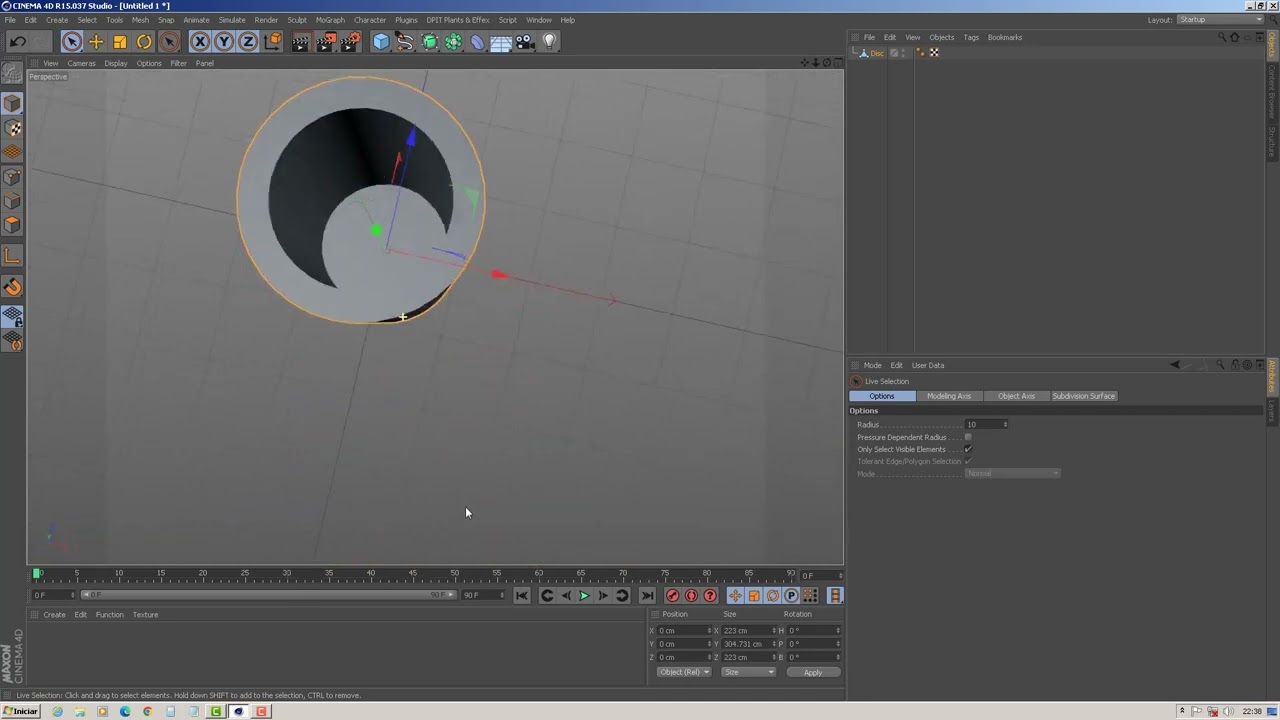Click the floor environment icon
Screen dimensions: 1280x720
pos(502,41)
